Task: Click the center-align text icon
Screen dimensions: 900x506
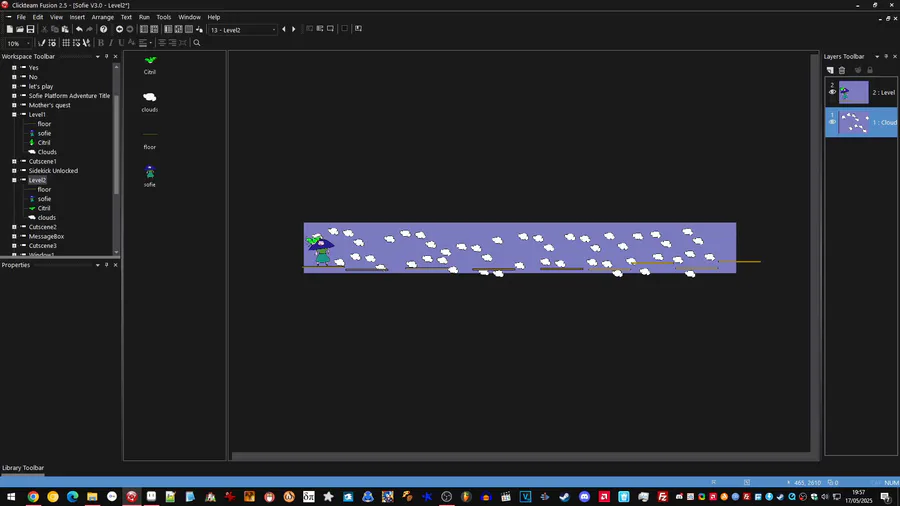Action: (162, 43)
